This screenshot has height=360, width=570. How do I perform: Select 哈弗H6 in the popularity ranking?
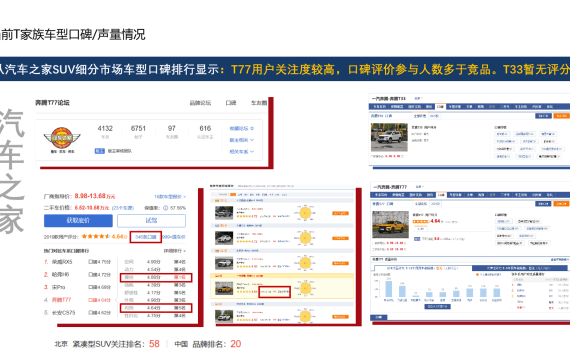click(60, 275)
